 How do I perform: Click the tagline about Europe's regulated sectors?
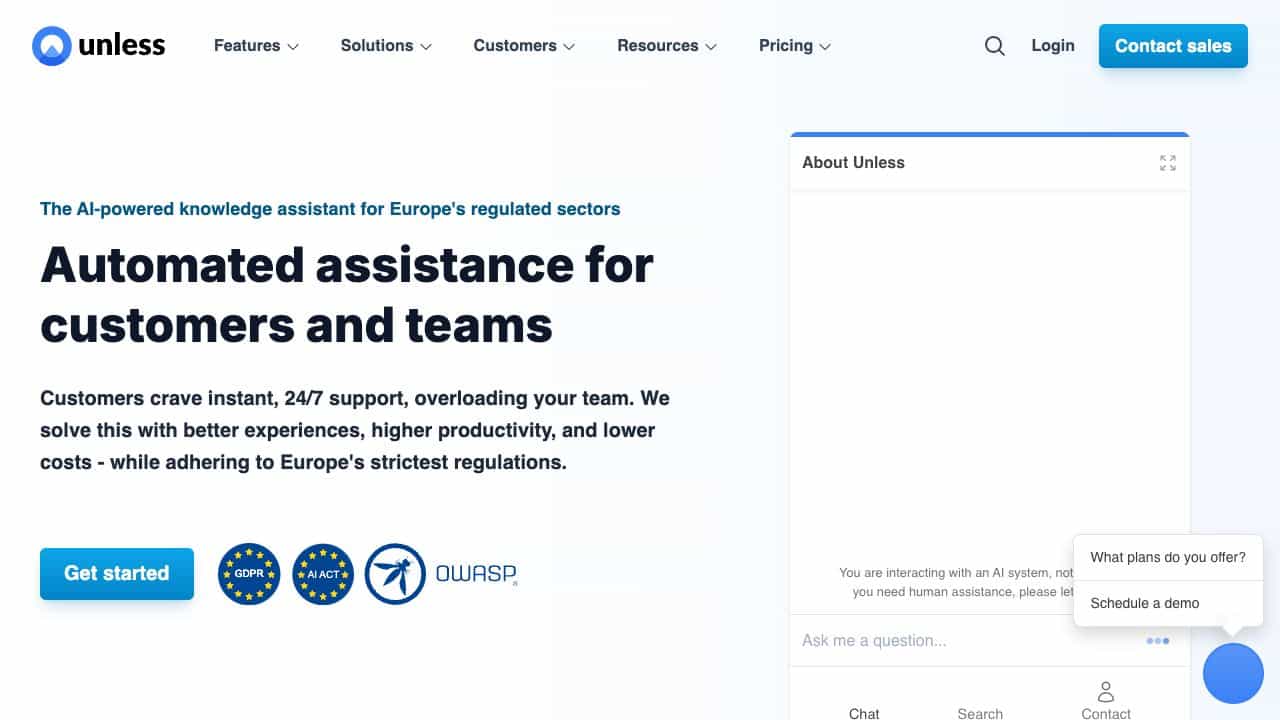(x=330, y=209)
